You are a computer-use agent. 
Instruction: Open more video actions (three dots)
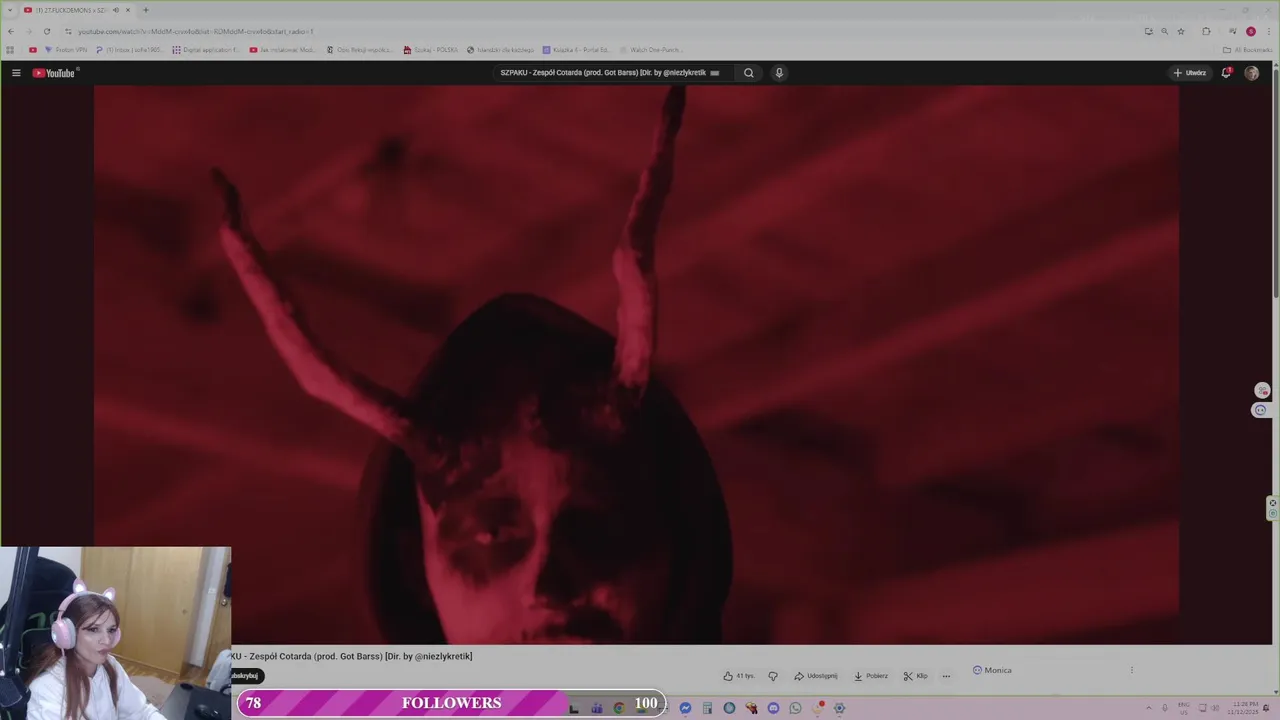click(x=946, y=676)
